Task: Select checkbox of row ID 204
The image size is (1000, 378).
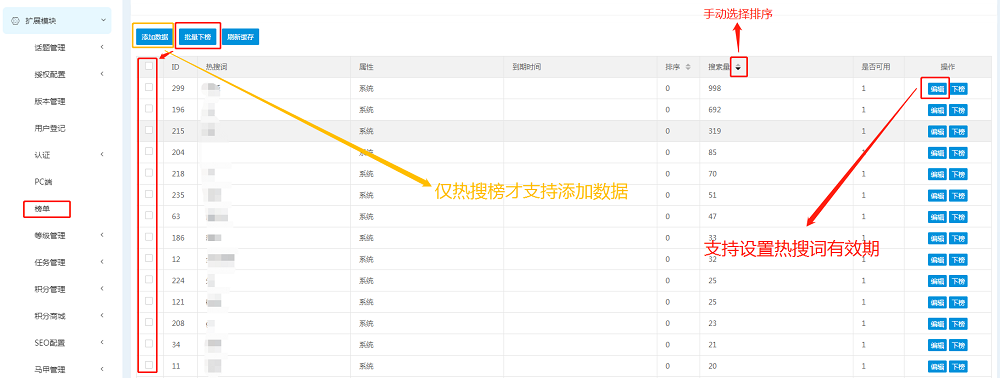Action: point(149,151)
